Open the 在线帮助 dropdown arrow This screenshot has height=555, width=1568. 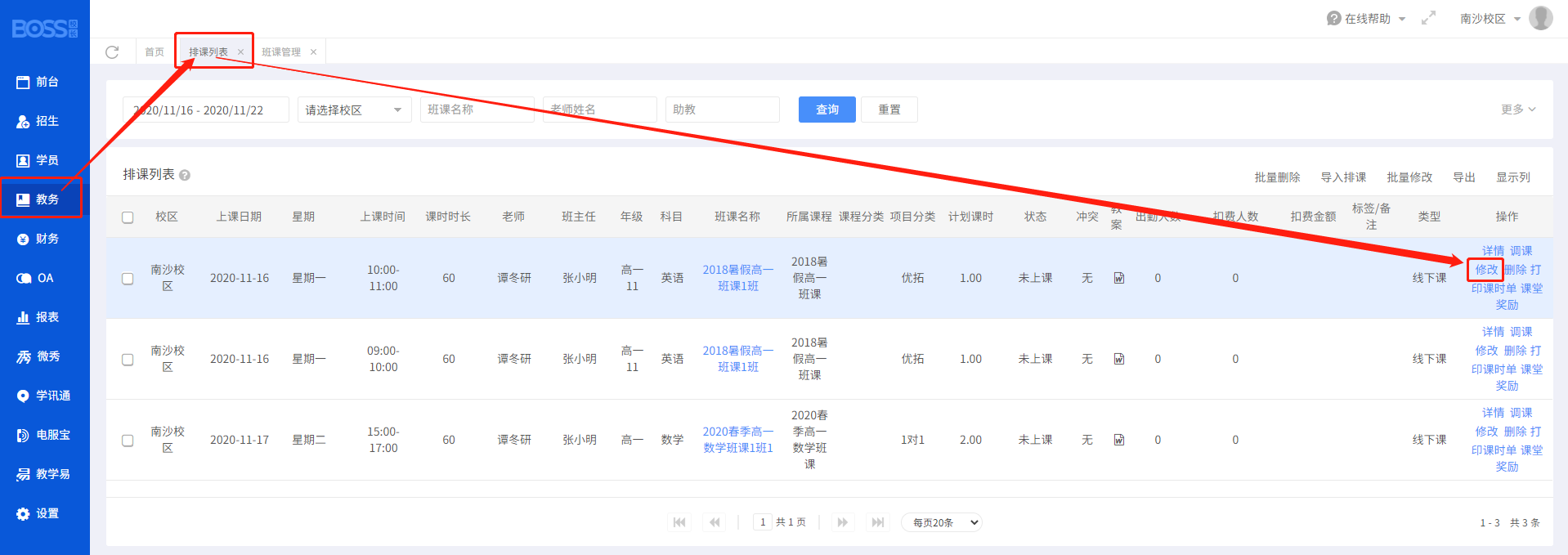coord(1402,19)
